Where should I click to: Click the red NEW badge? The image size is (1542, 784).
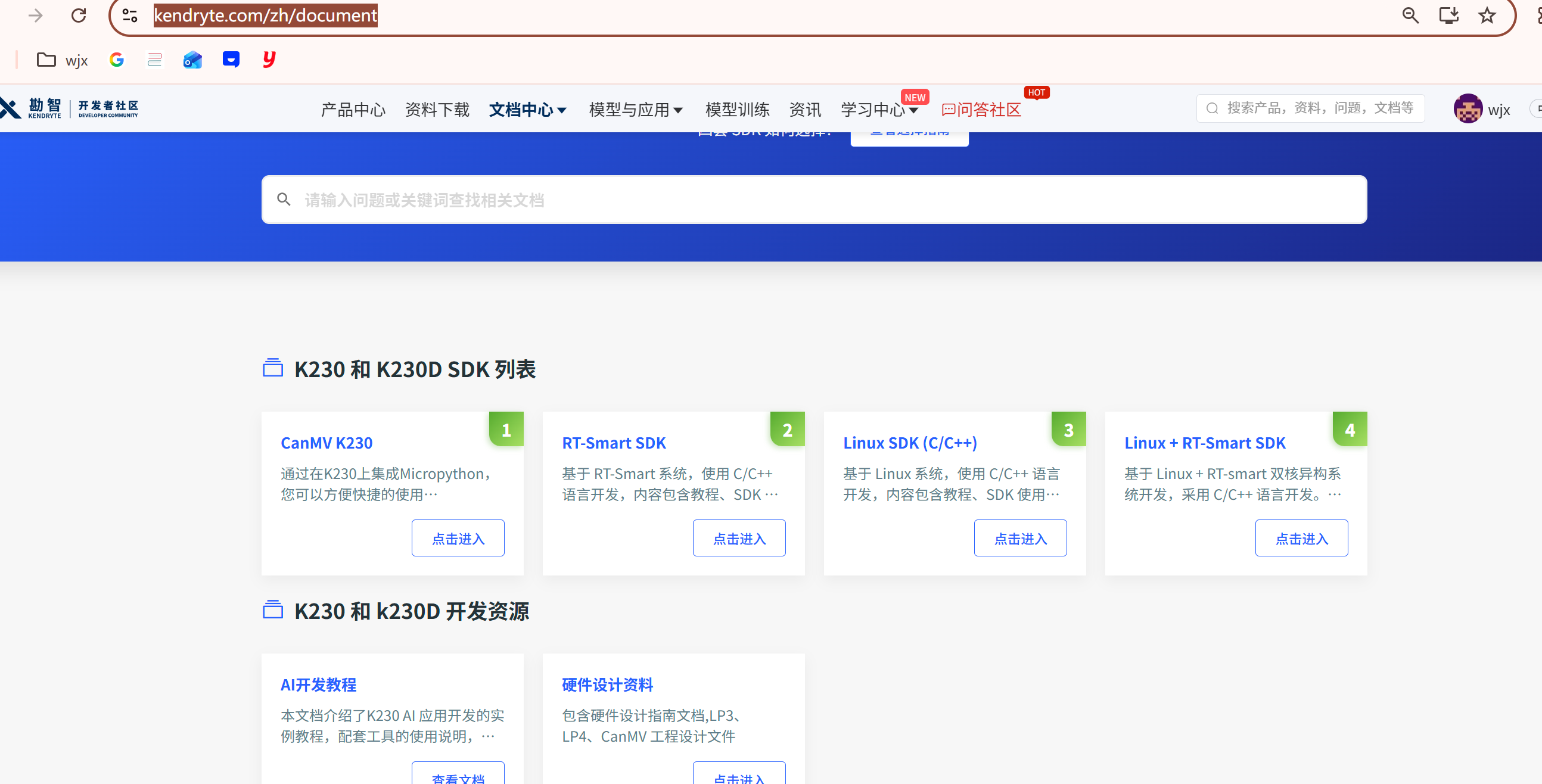(915, 97)
